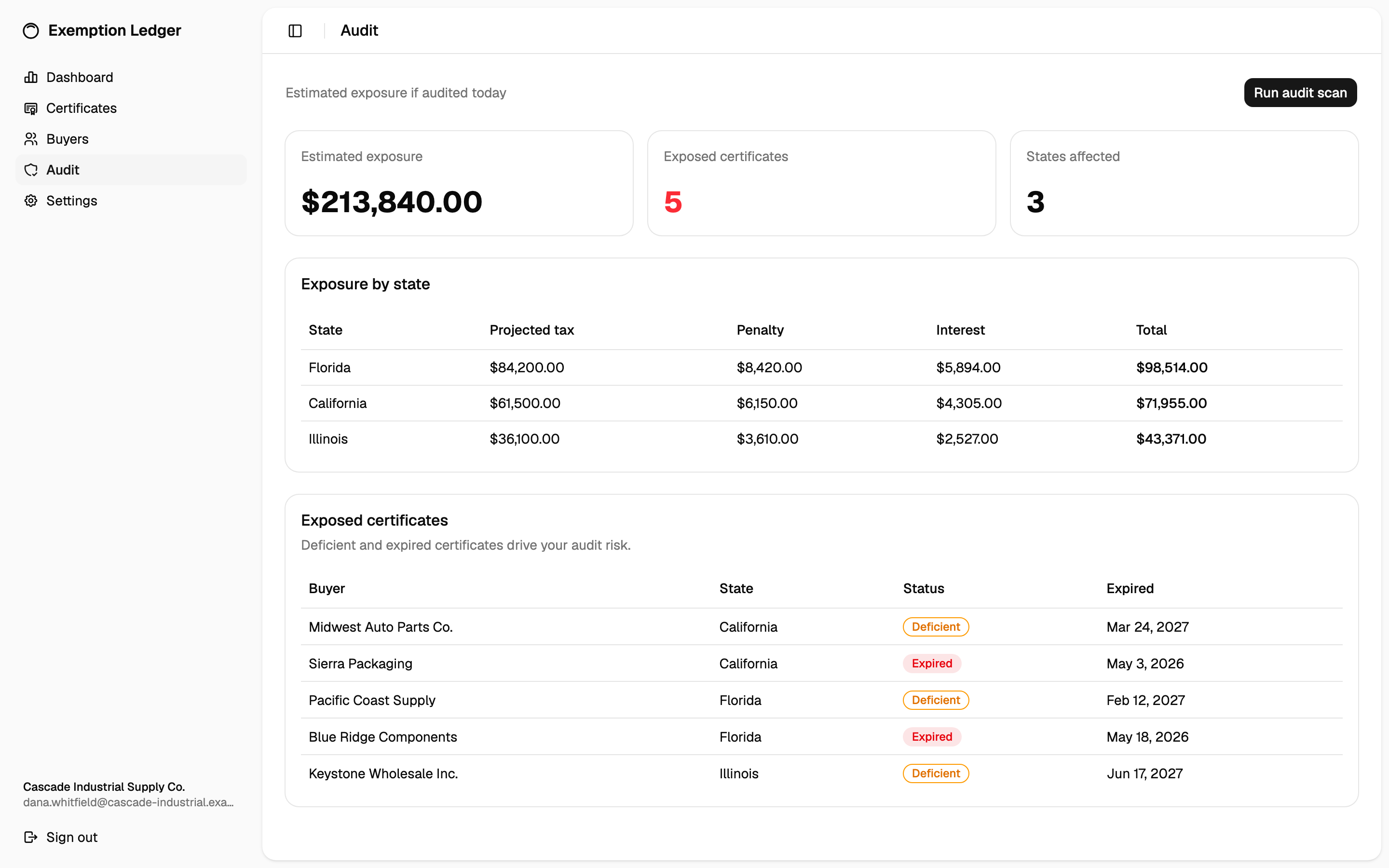Click the Feb 12, 2027 expiry date
This screenshot has width=1389, height=868.
[1145, 700]
